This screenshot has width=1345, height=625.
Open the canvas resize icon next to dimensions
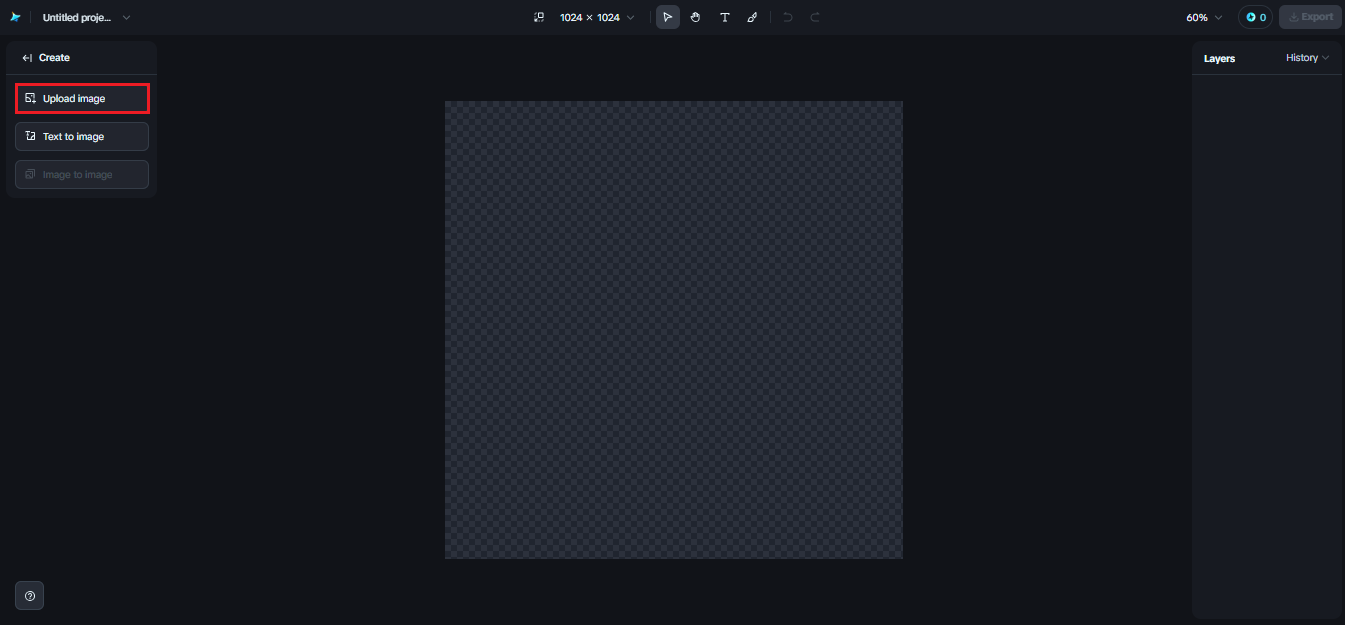(x=539, y=17)
